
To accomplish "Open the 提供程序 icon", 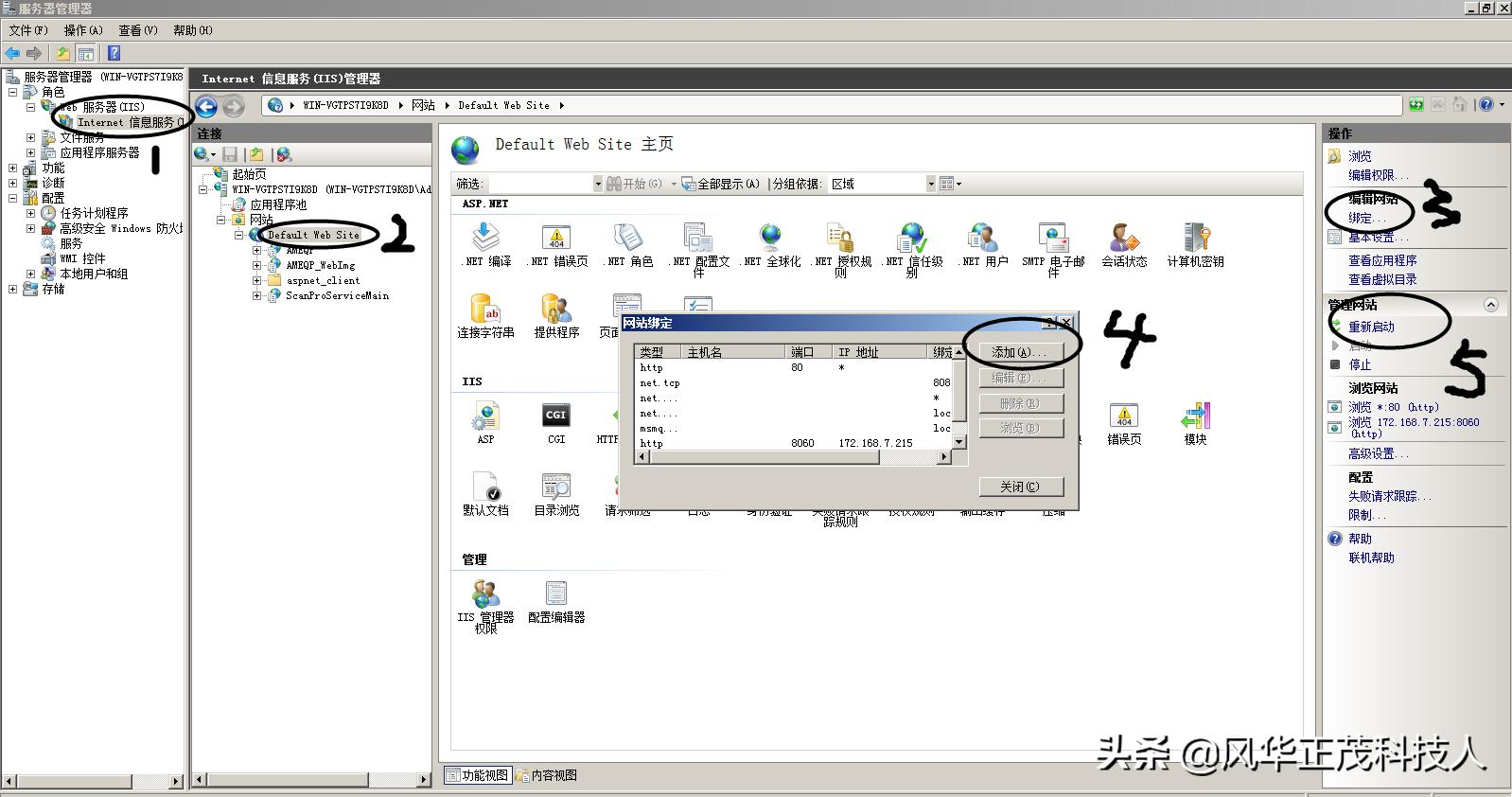I will tap(556, 309).
